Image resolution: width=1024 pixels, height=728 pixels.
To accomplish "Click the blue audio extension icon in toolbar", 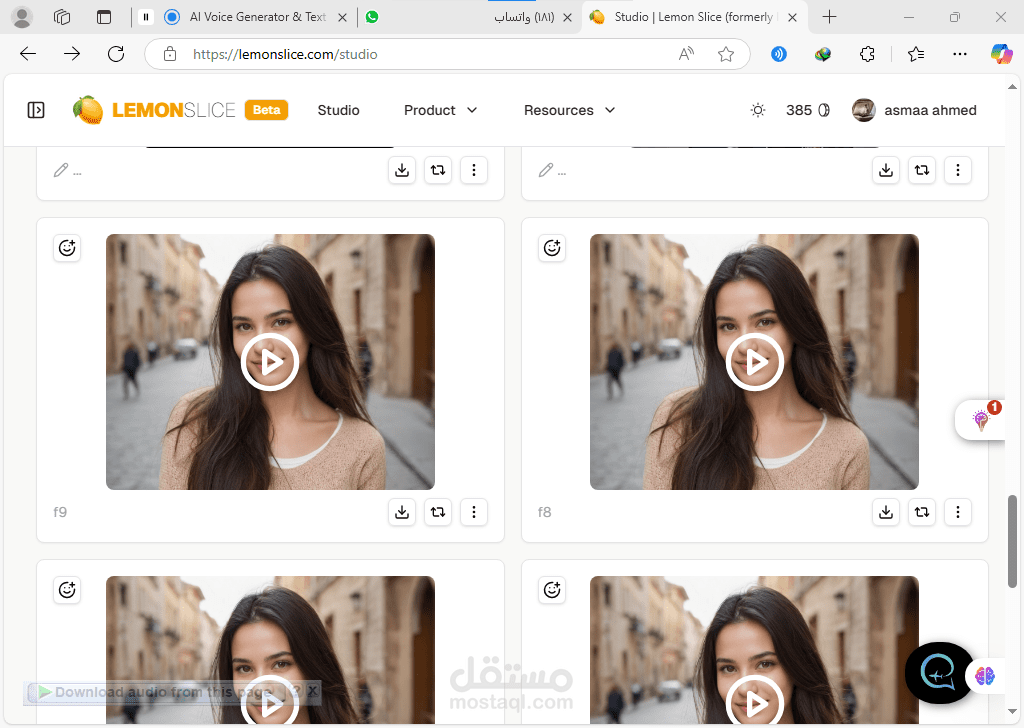I will (778, 54).
